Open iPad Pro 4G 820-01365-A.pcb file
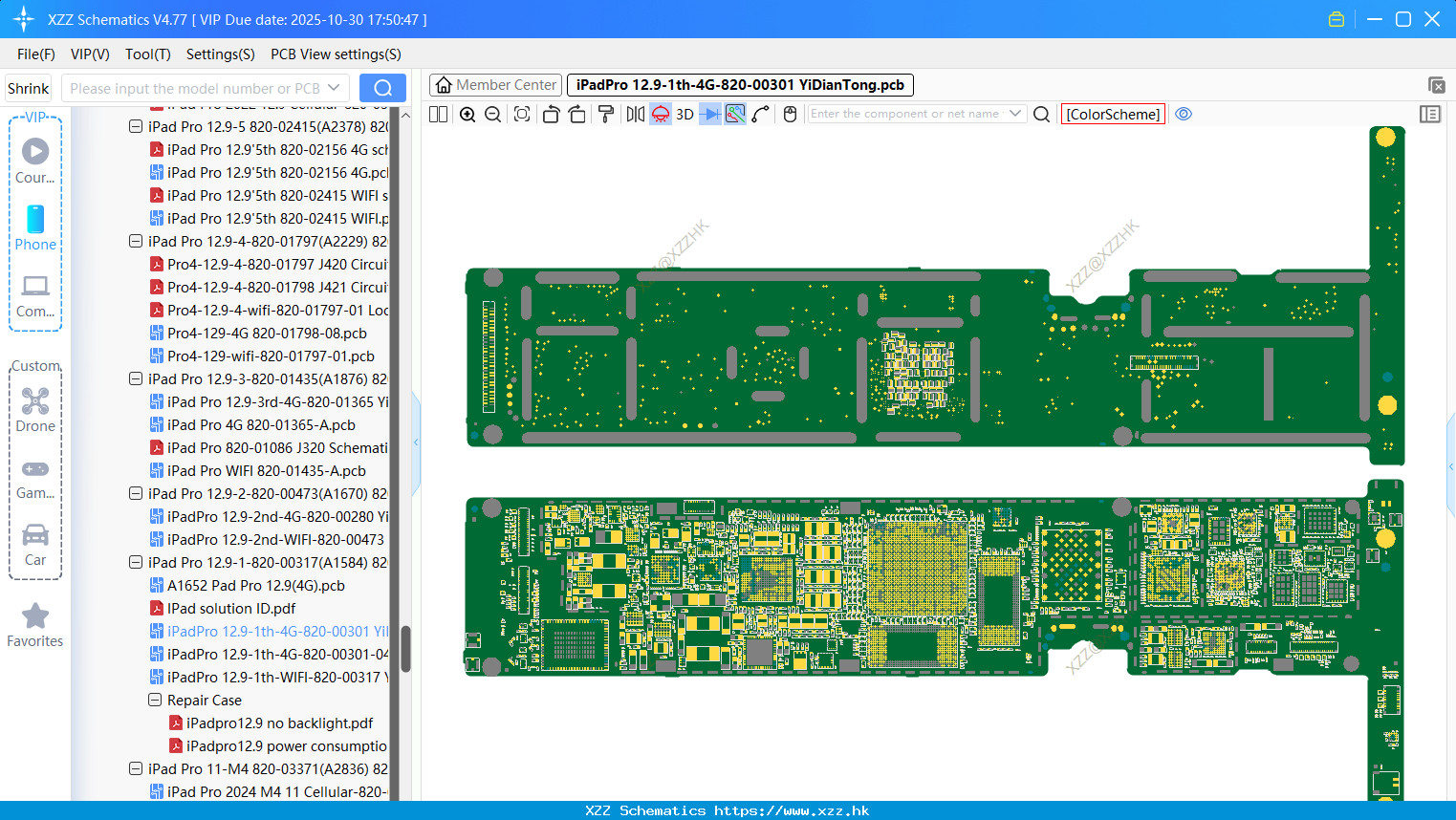The width and height of the screenshot is (1456, 820). [x=252, y=424]
